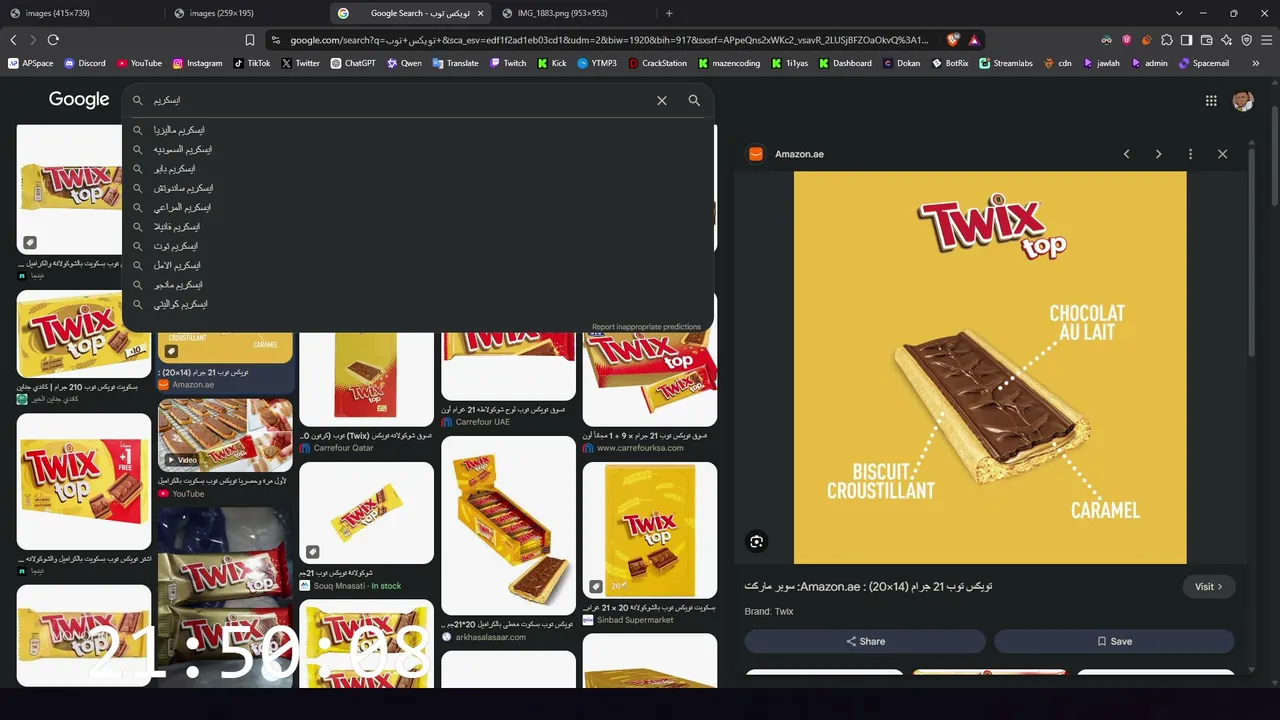1280x720 pixels.
Task: Click the Visit button for Amazon.ae
Action: tap(1208, 587)
